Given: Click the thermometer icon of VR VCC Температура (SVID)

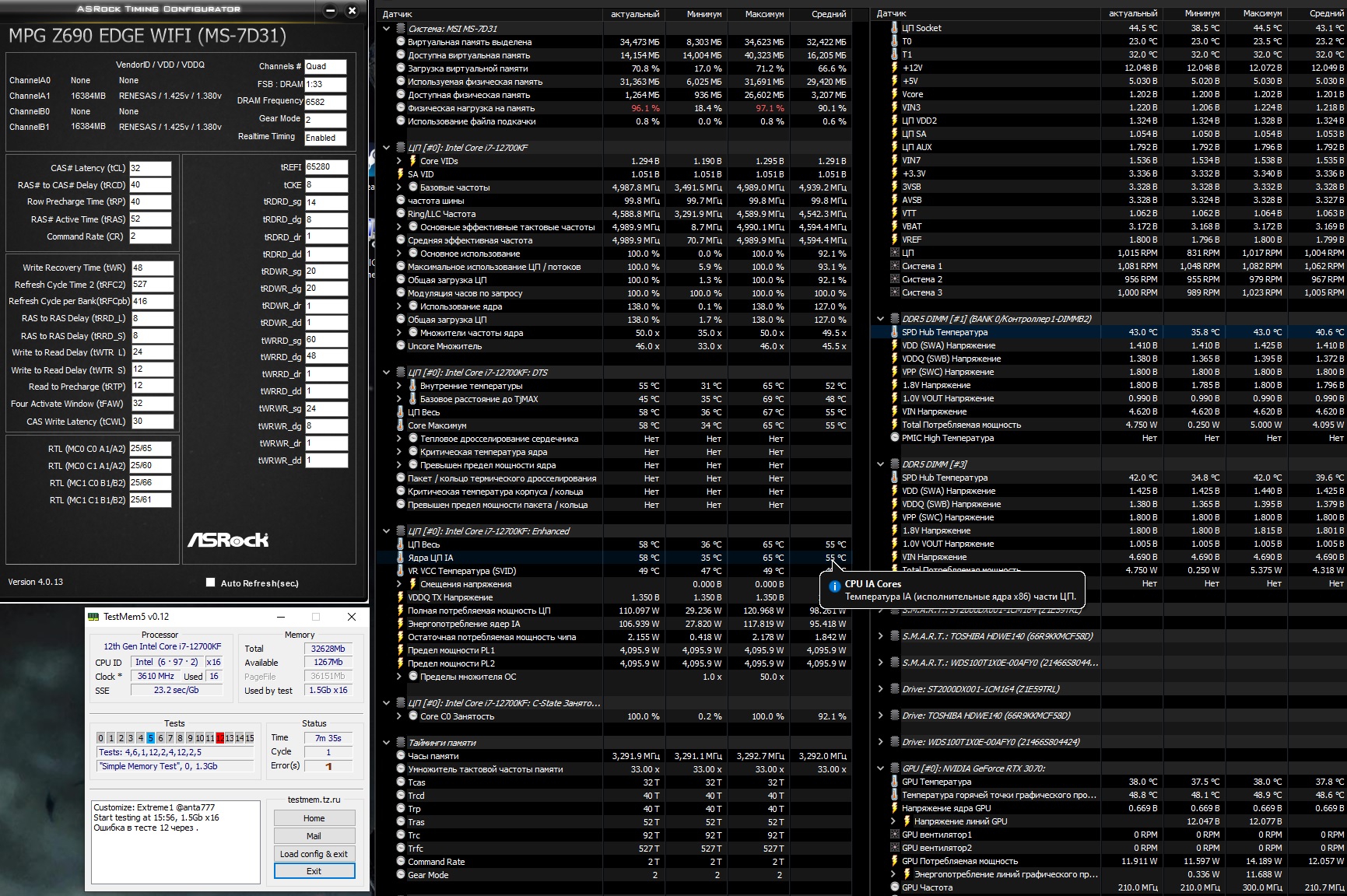Looking at the screenshot, I should (401, 571).
